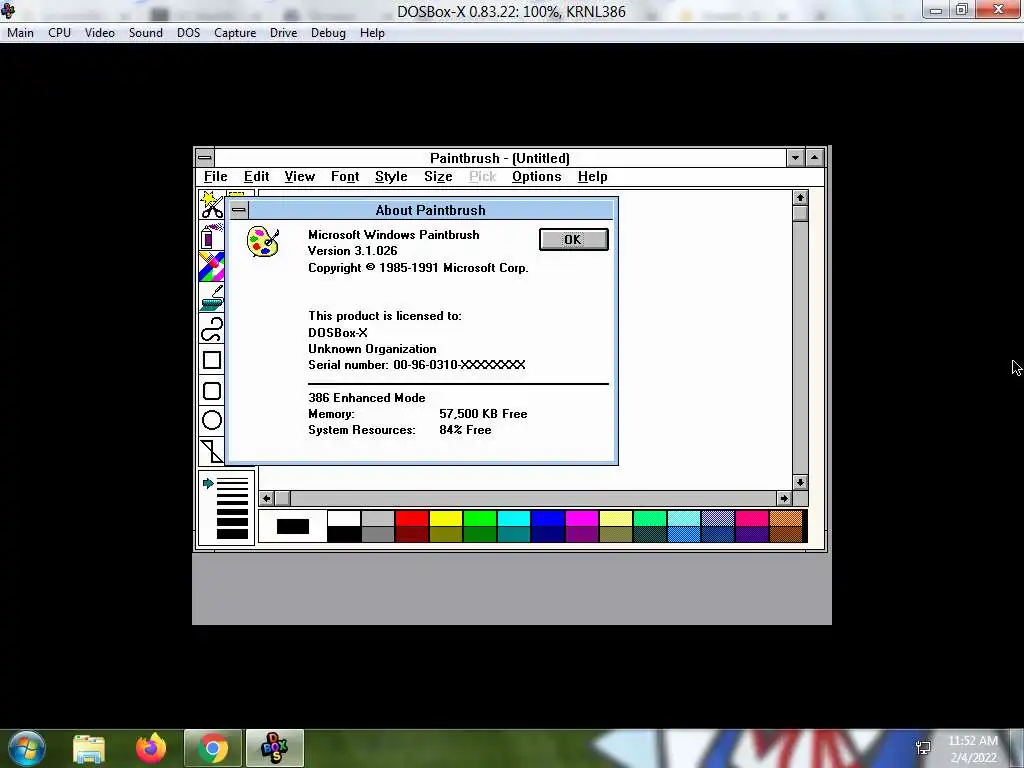Image resolution: width=1024 pixels, height=768 pixels.
Task: Click the palette icon in About dialog
Action: click(263, 241)
